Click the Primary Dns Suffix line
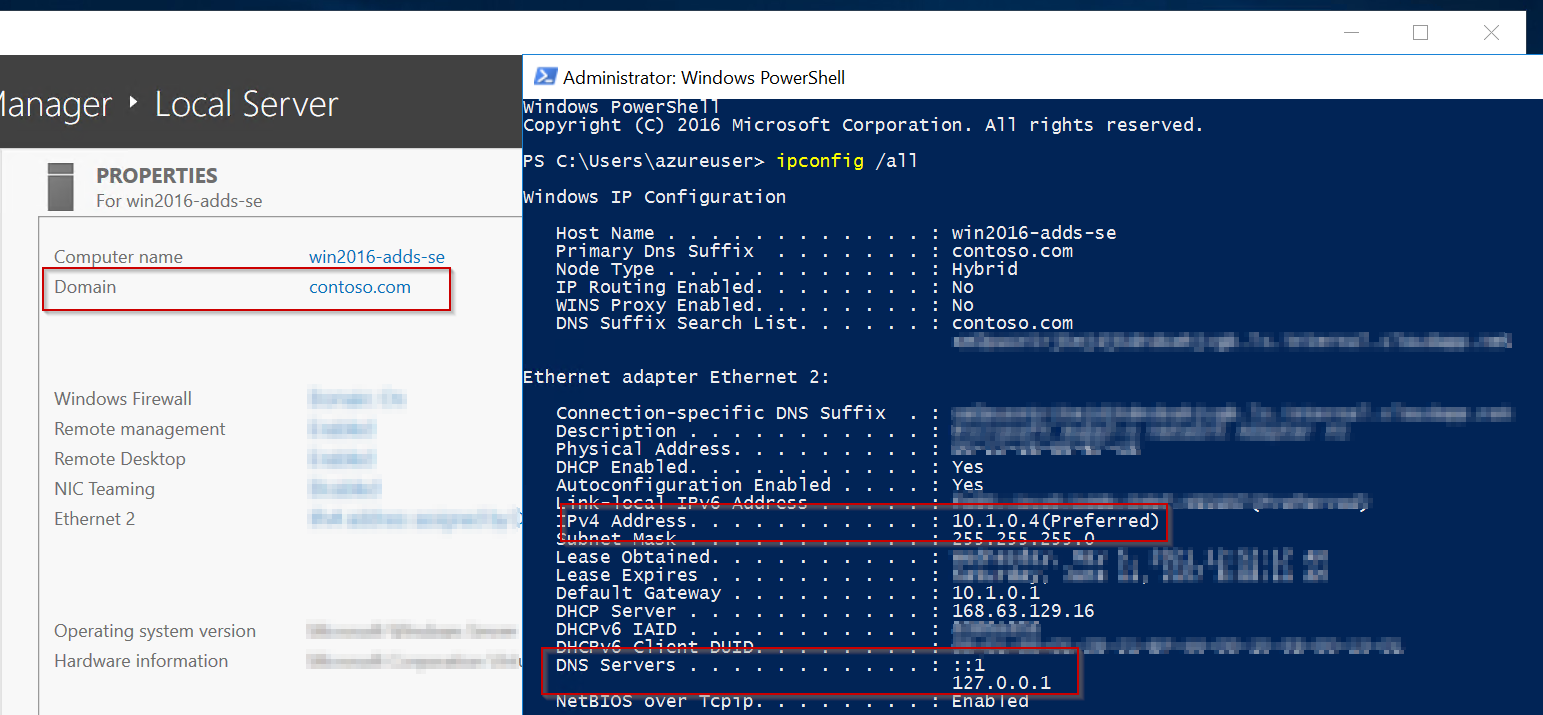The height and width of the screenshot is (715, 1543). pos(814,251)
